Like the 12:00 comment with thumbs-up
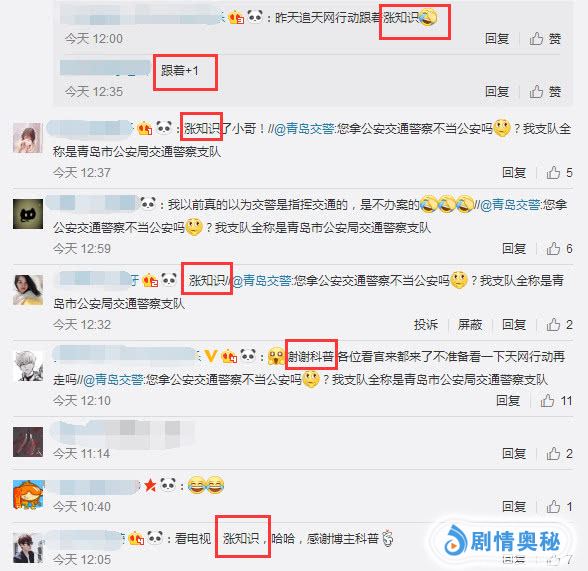This screenshot has width=588, height=571. pos(545,39)
